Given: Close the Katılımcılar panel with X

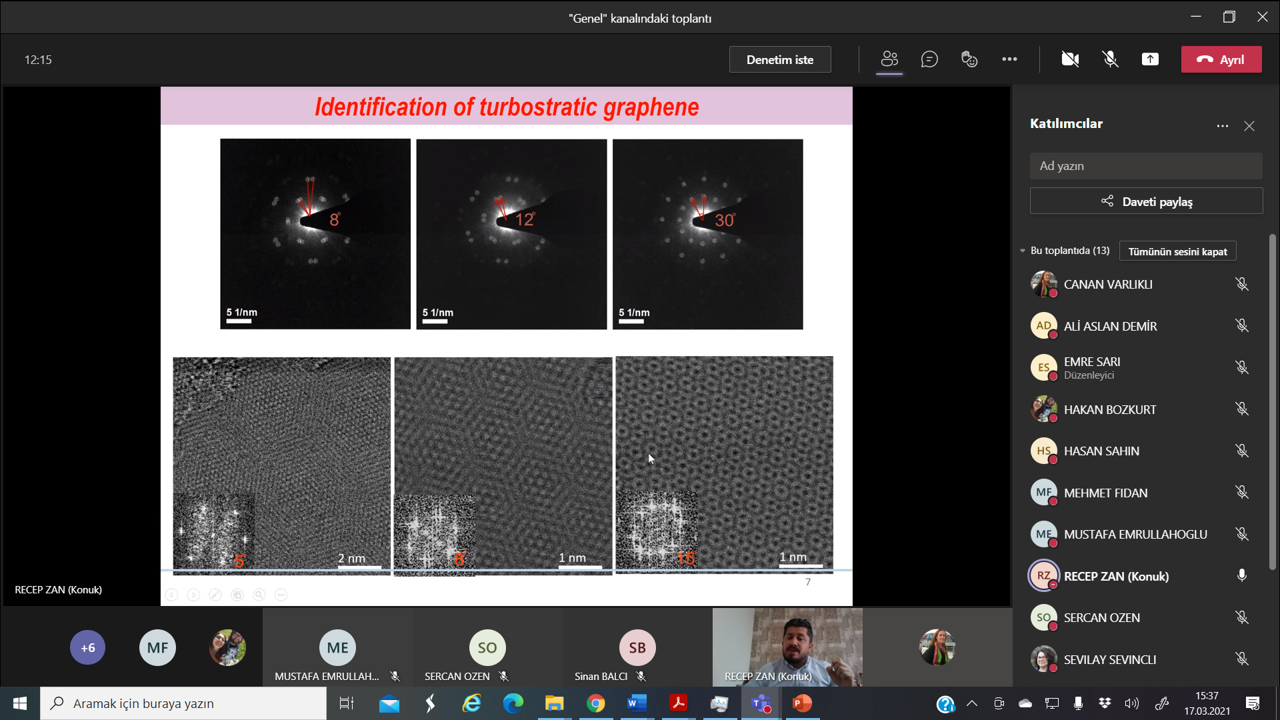Looking at the screenshot, I should (x=1249, y=126).
